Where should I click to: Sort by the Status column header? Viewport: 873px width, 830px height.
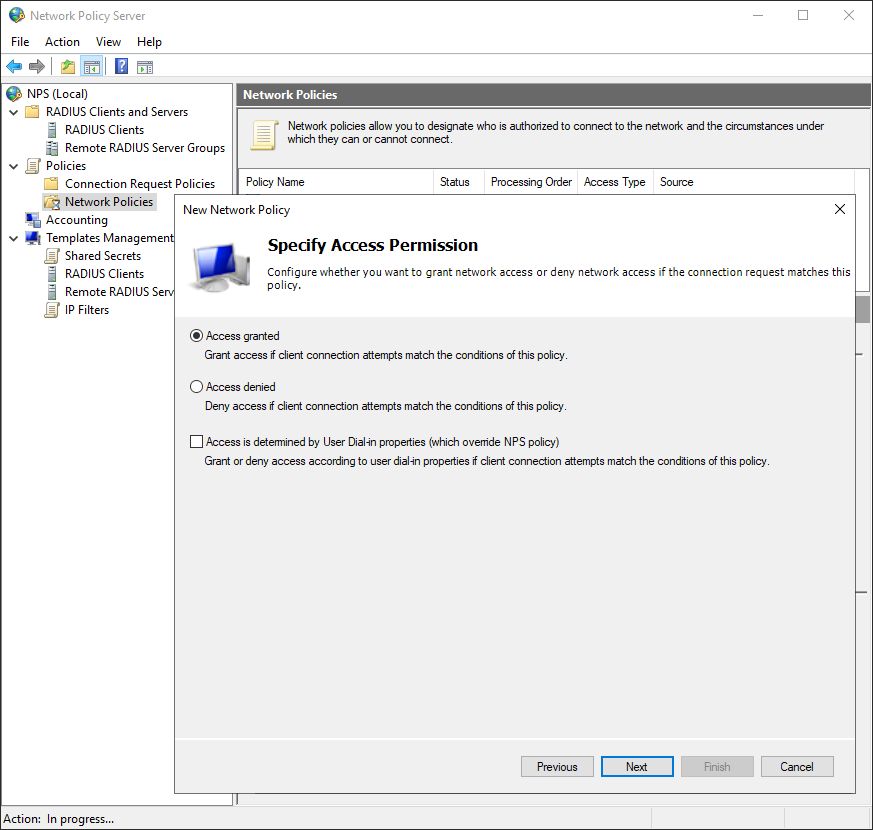tap(459, 182)
